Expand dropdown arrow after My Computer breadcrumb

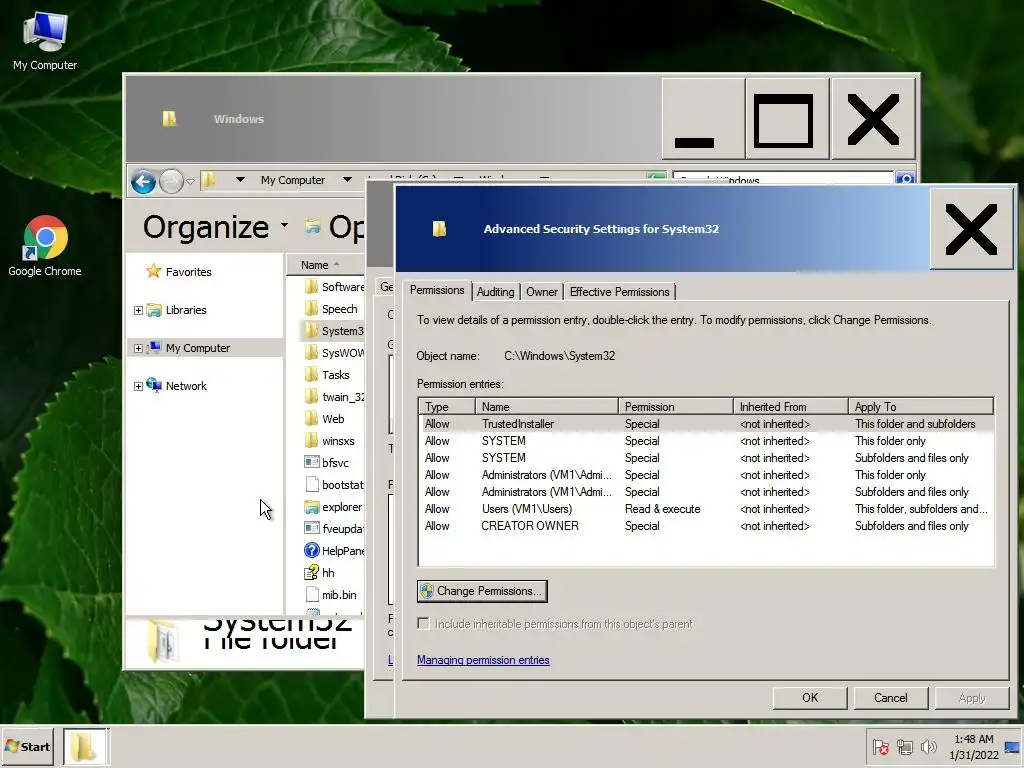click(x=347, y=180)
